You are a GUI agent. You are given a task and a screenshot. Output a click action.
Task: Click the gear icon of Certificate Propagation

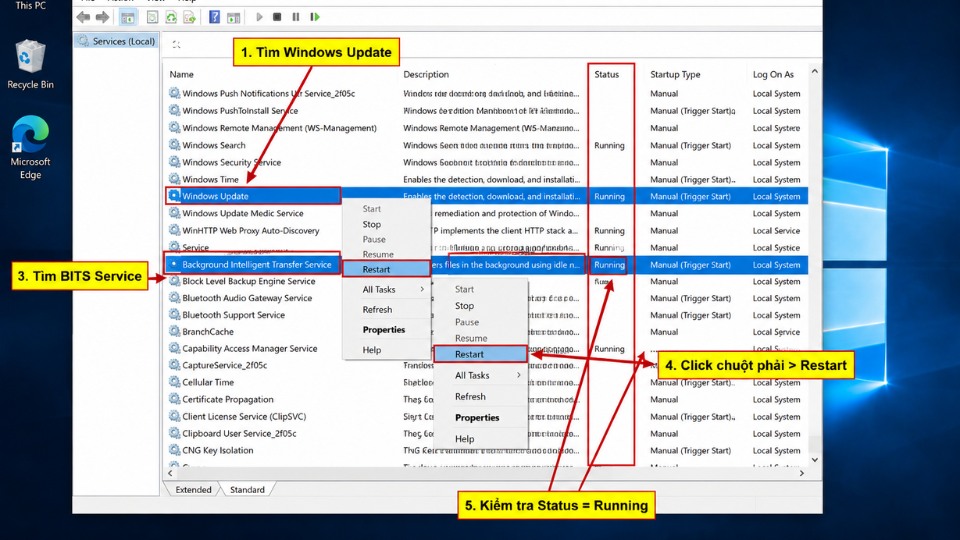pyautogui.click(x=174, y=399)
